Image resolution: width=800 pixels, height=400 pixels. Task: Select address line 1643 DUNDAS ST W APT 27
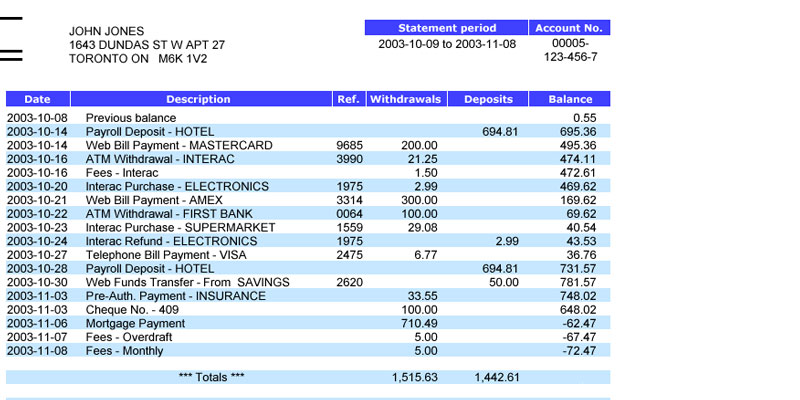[x=147, y=45]
